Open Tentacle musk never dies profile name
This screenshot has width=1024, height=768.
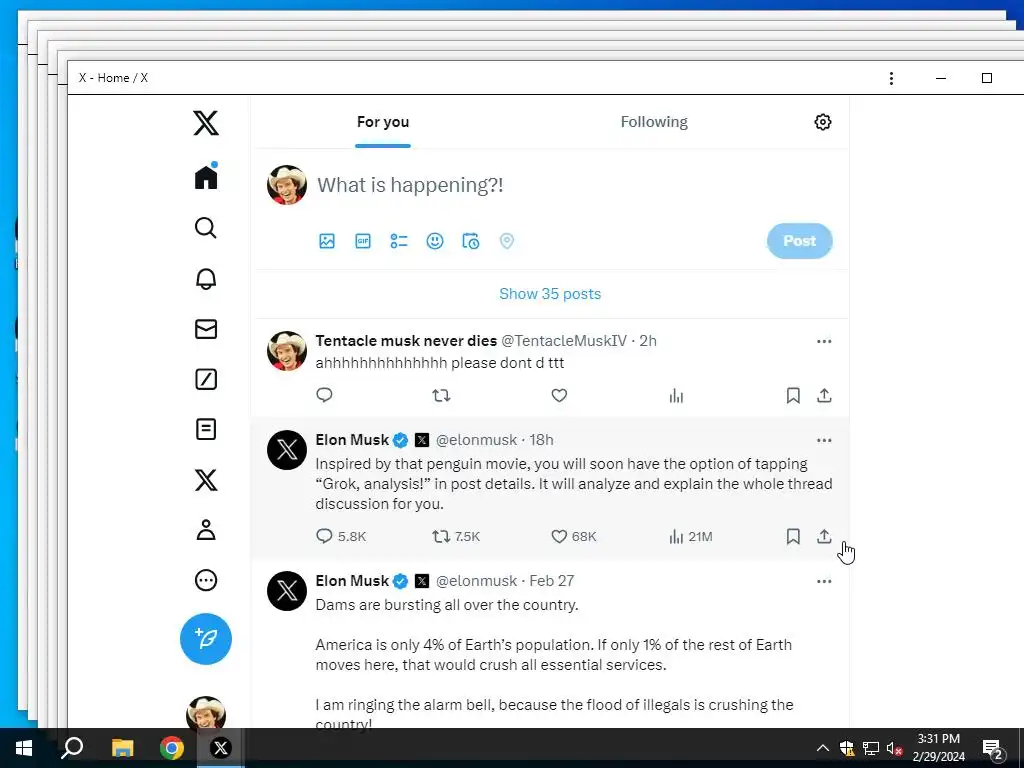(x=406, y=340)
